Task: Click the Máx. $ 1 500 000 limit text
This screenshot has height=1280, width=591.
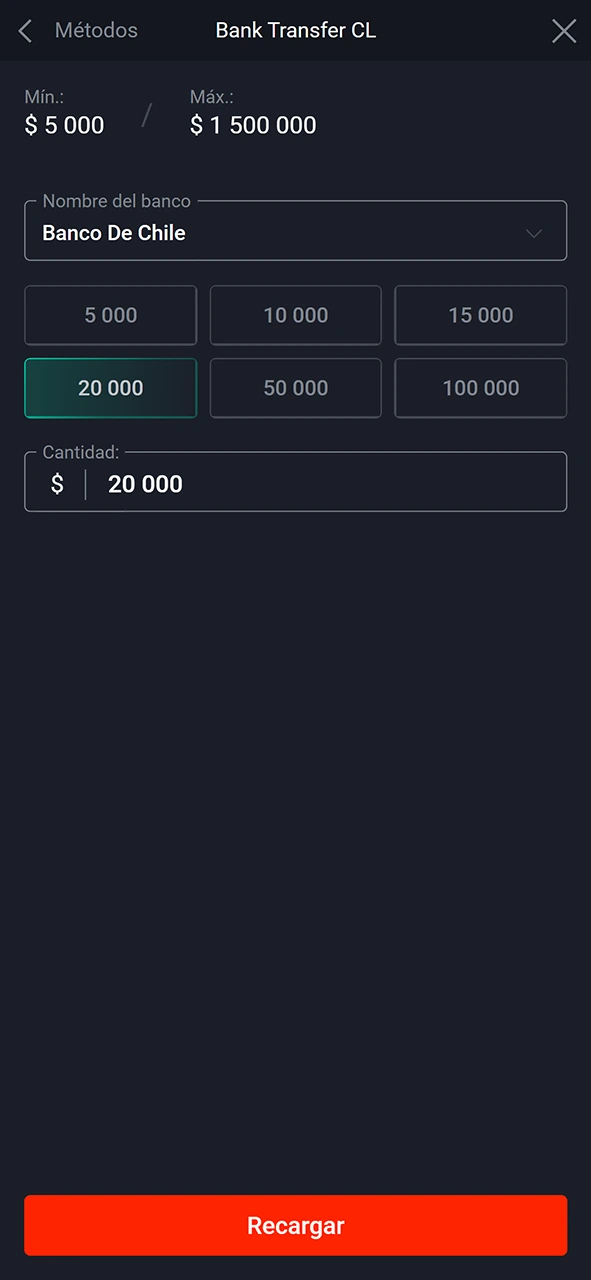Action: (253, 112)
